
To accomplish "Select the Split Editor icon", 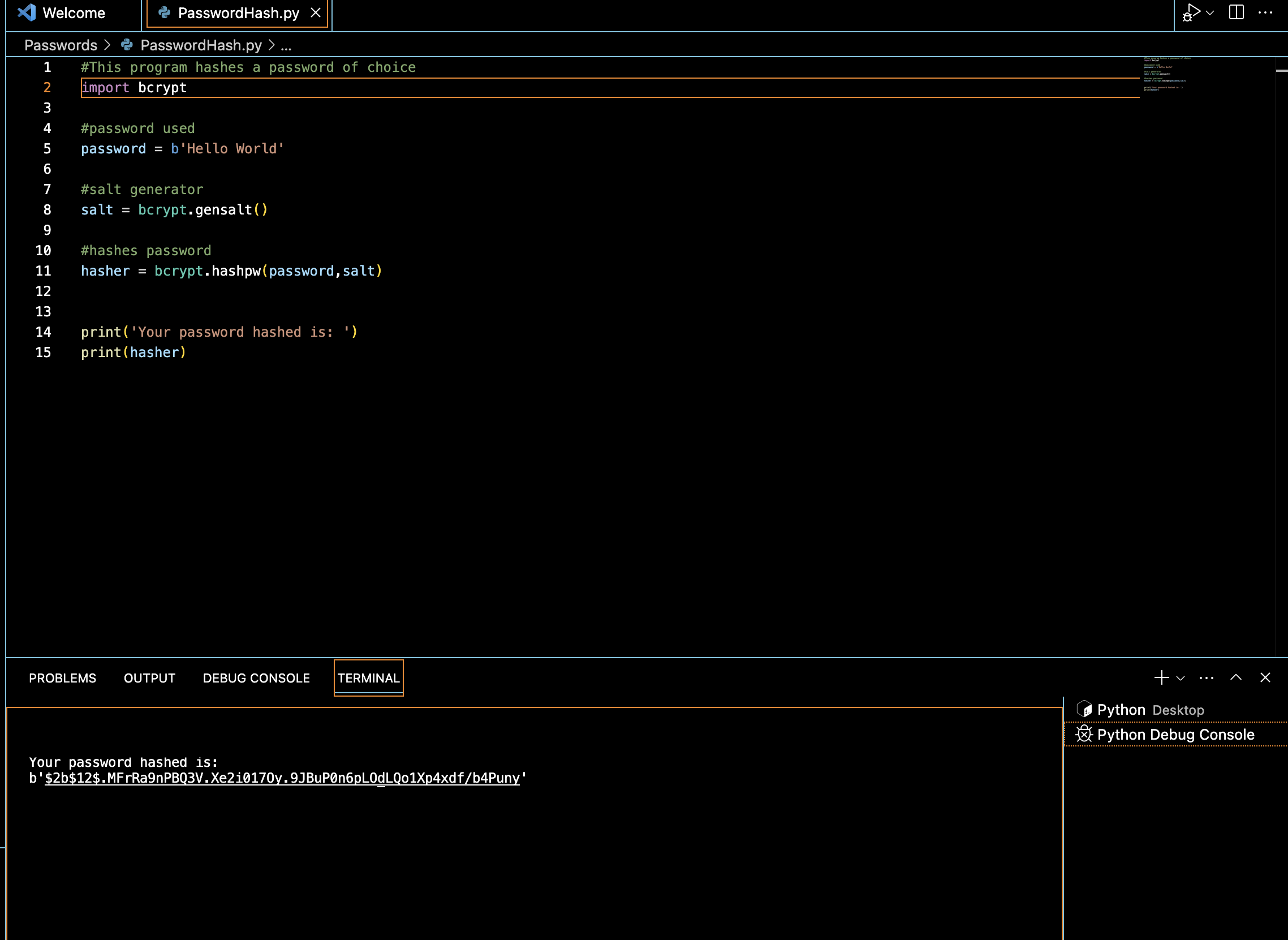I will [x=1238, y=12].
